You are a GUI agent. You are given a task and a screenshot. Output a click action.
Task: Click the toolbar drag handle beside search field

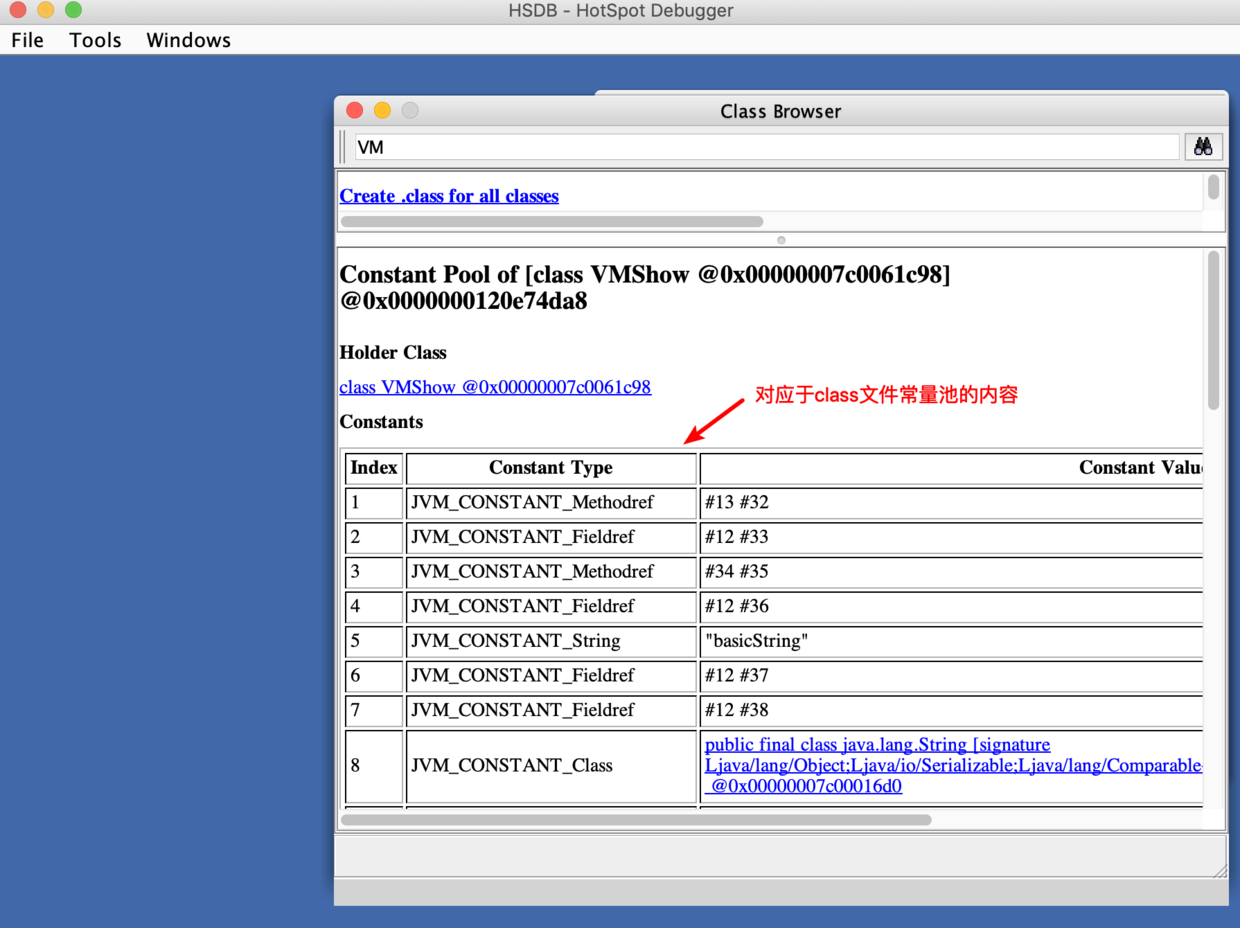click(343, 147)
